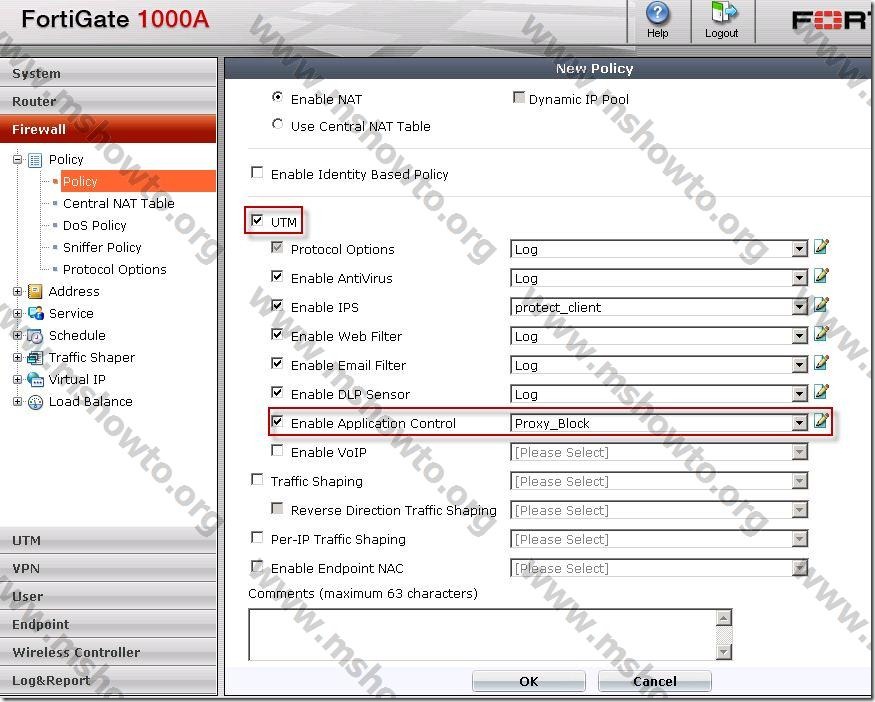The width and height of the screenshot is (875, 702).
Task: Open the DLP Sensor dropdown
Action: (659, 394)
